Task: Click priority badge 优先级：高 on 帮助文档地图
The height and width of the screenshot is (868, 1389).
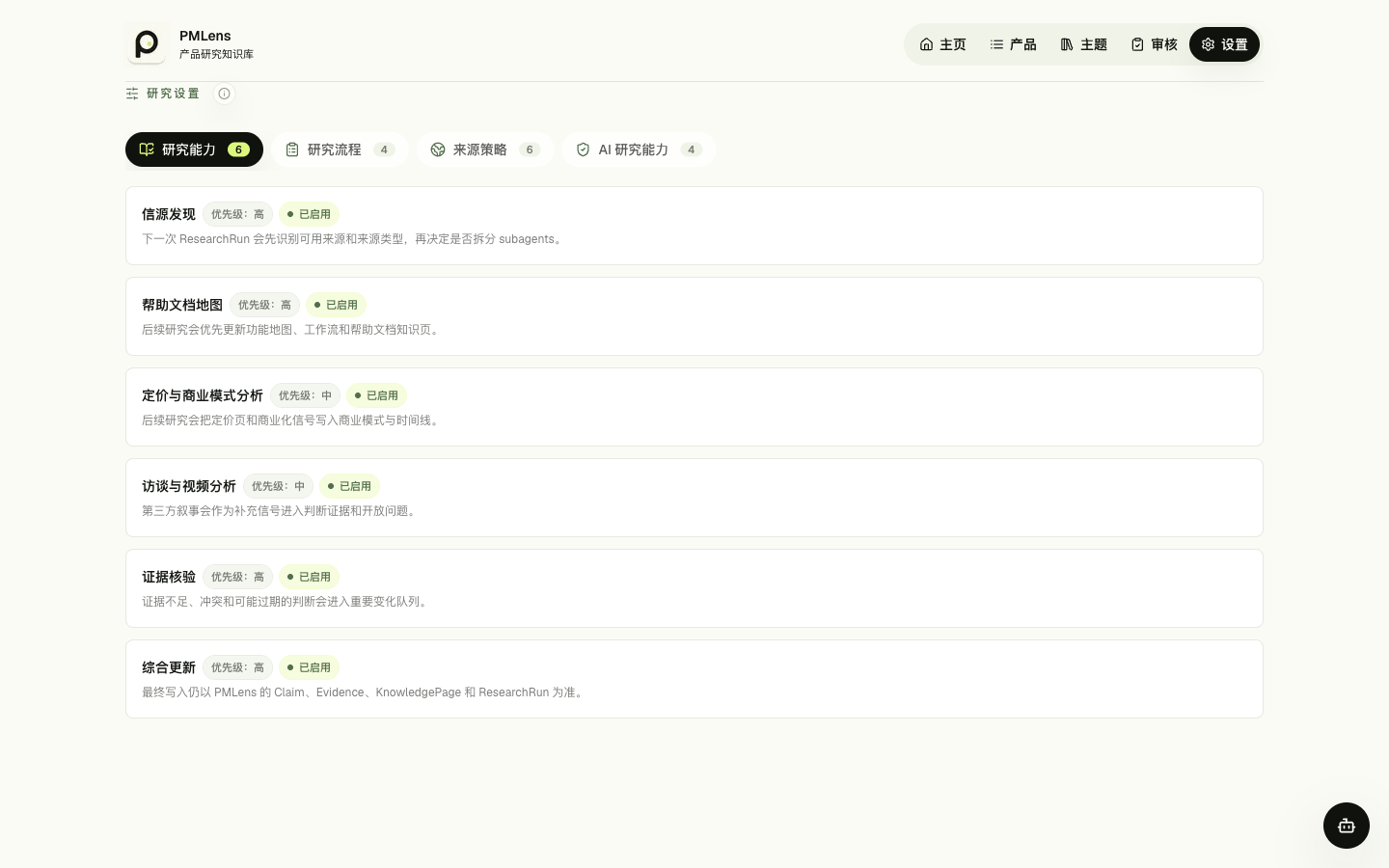Action: [264, 305]
